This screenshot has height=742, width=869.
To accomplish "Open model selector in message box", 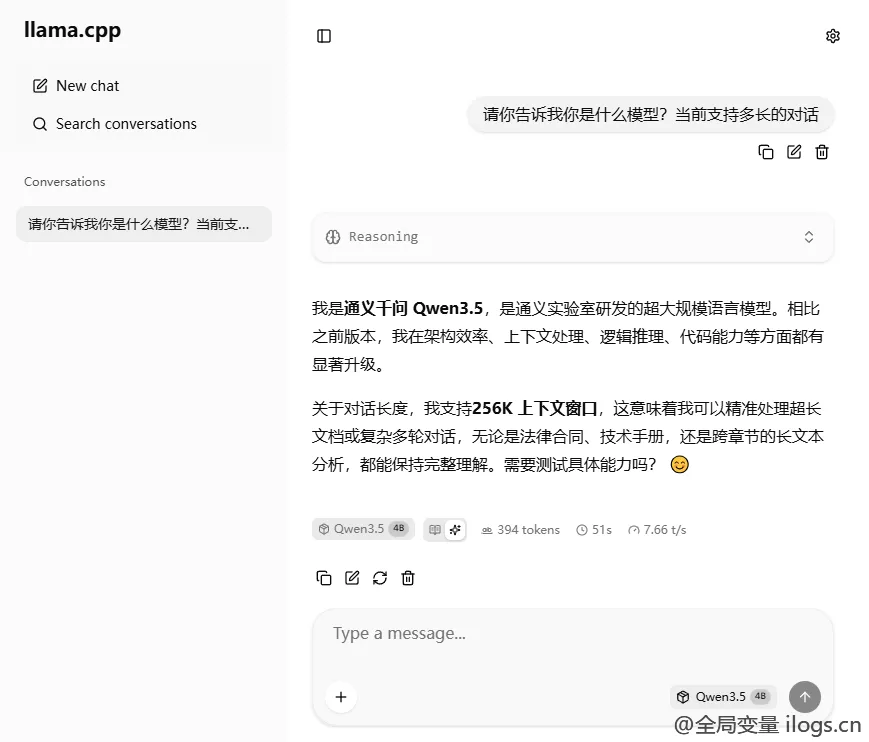I will (x=722, y=697).
